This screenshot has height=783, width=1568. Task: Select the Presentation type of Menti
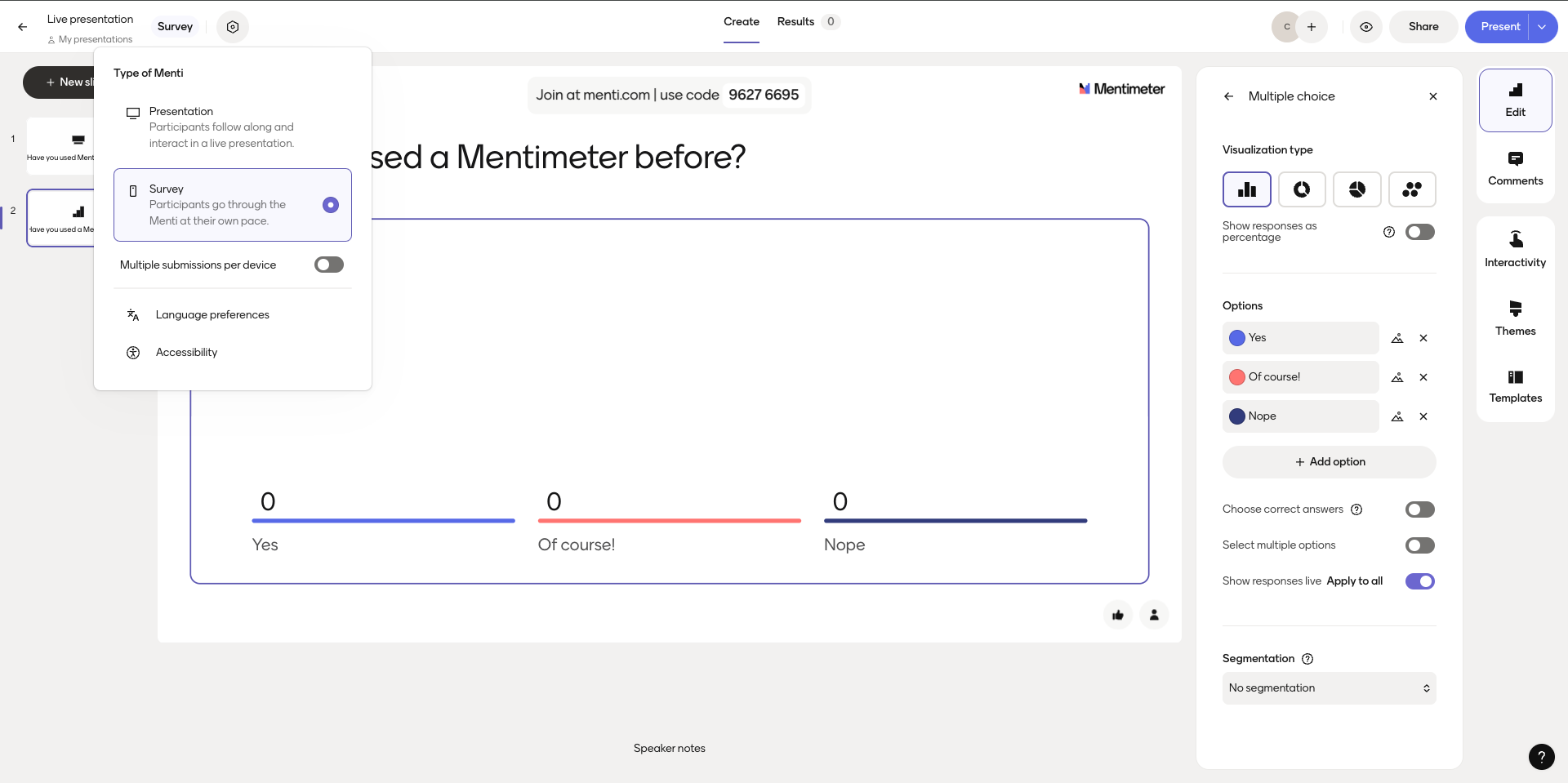click(220, 127)
